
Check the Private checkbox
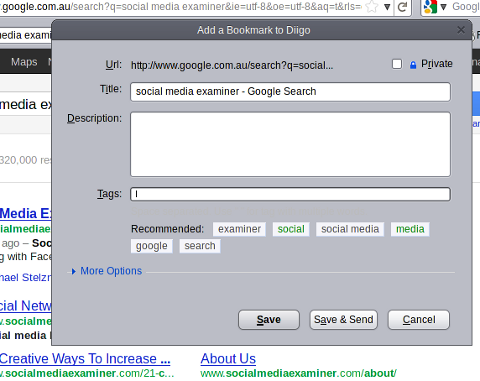point(397,64)
